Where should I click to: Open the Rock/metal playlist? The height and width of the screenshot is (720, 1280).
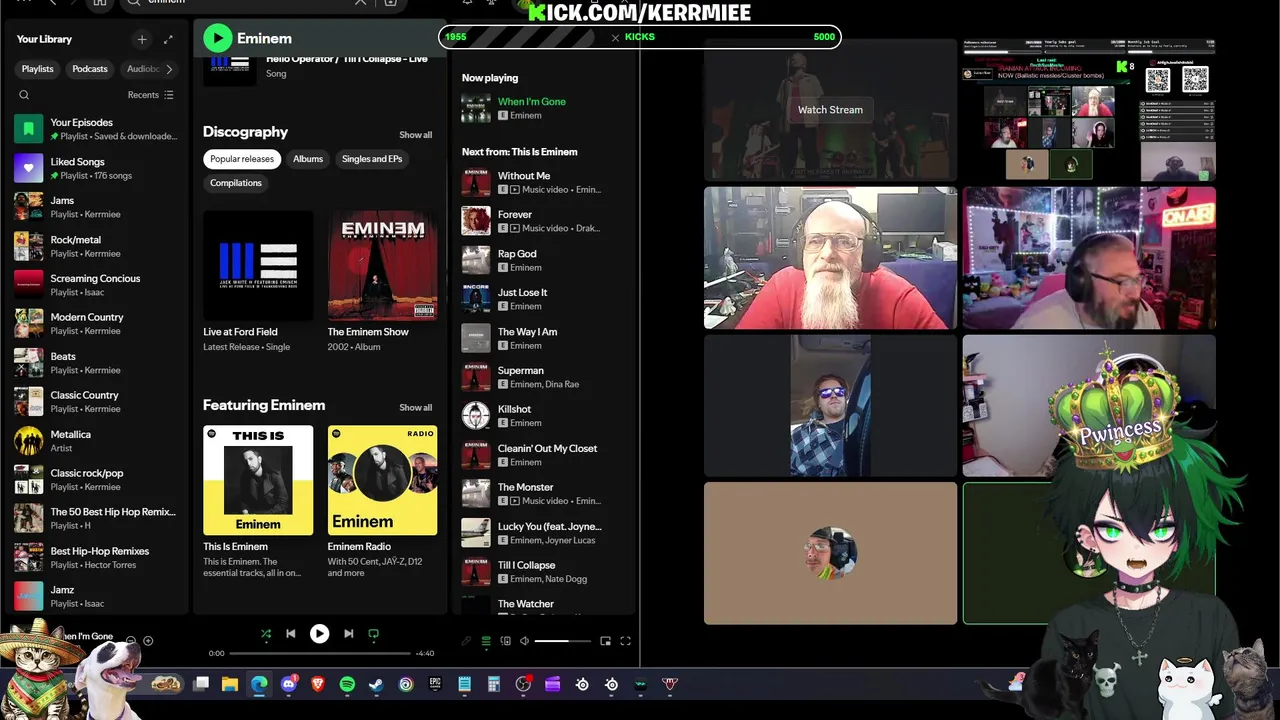click(97, 246)
